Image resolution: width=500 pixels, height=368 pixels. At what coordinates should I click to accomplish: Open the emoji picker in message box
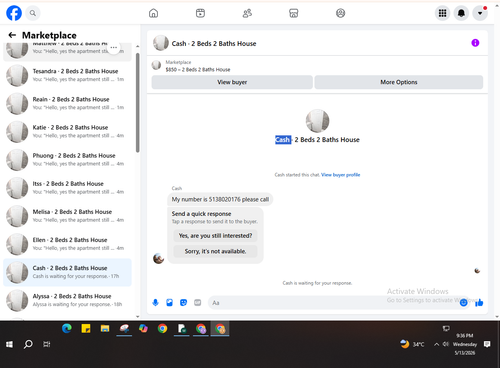[463, 303]
